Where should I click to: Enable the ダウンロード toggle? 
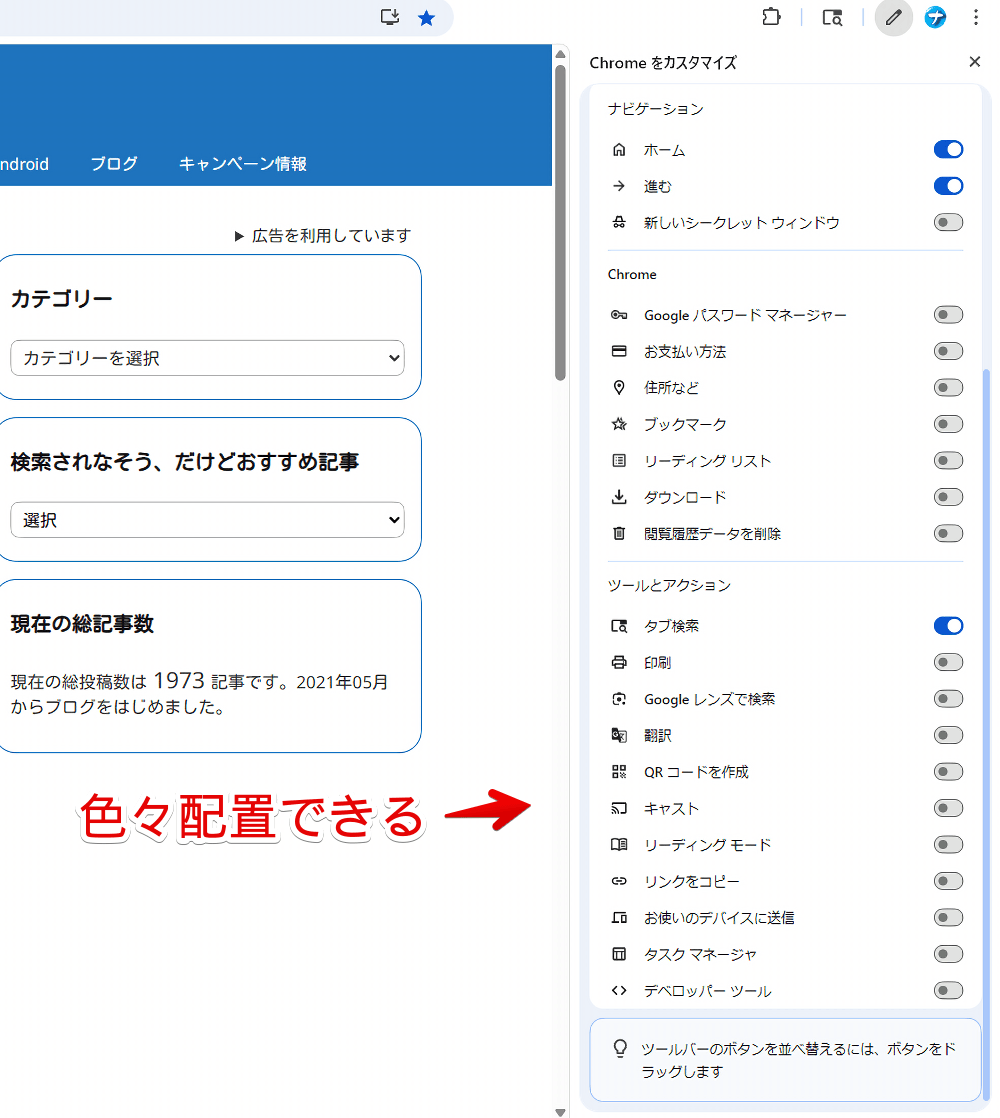click(948, 497)
